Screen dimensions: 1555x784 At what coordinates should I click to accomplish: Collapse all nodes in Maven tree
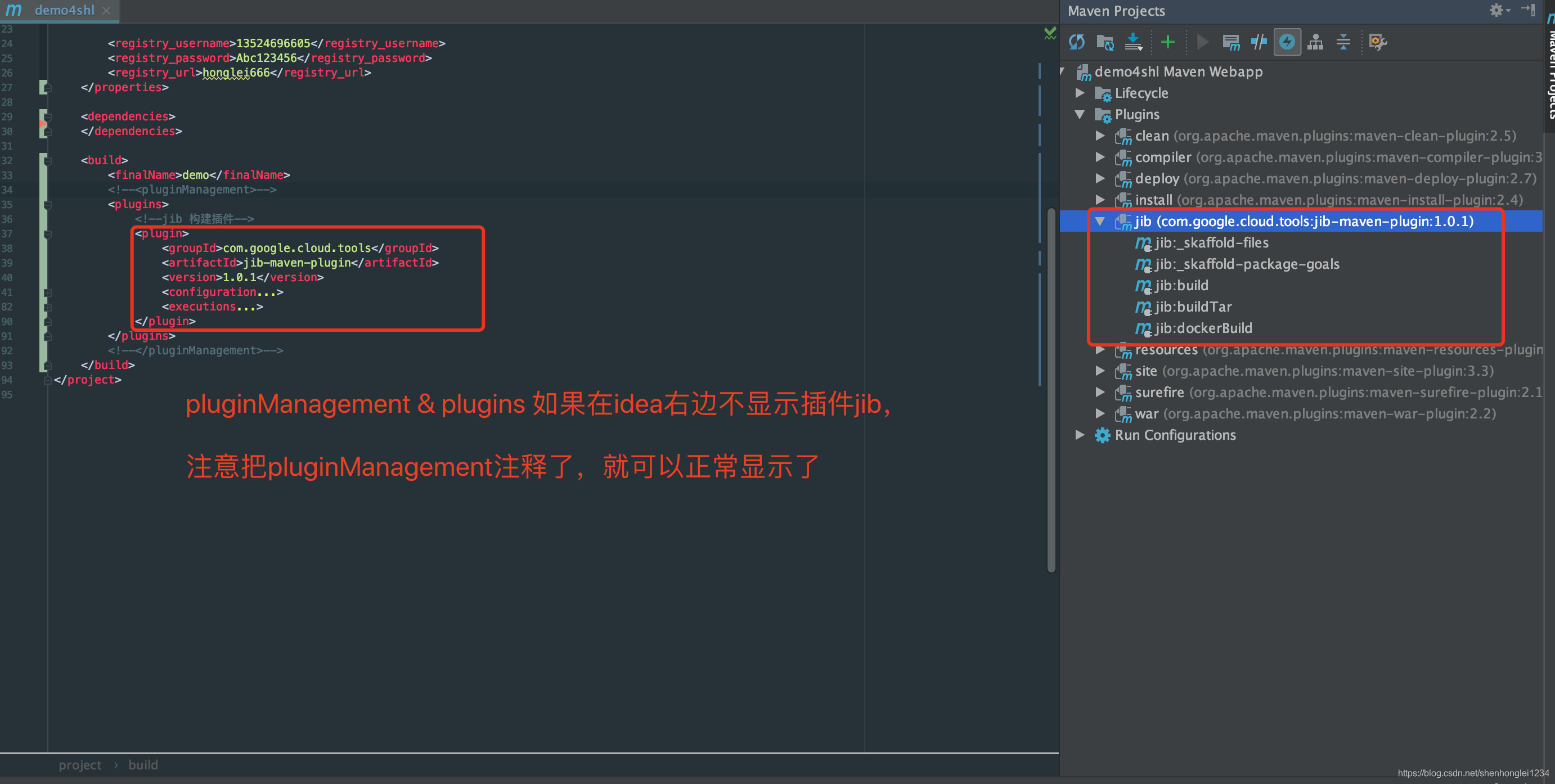(1343, 42)
